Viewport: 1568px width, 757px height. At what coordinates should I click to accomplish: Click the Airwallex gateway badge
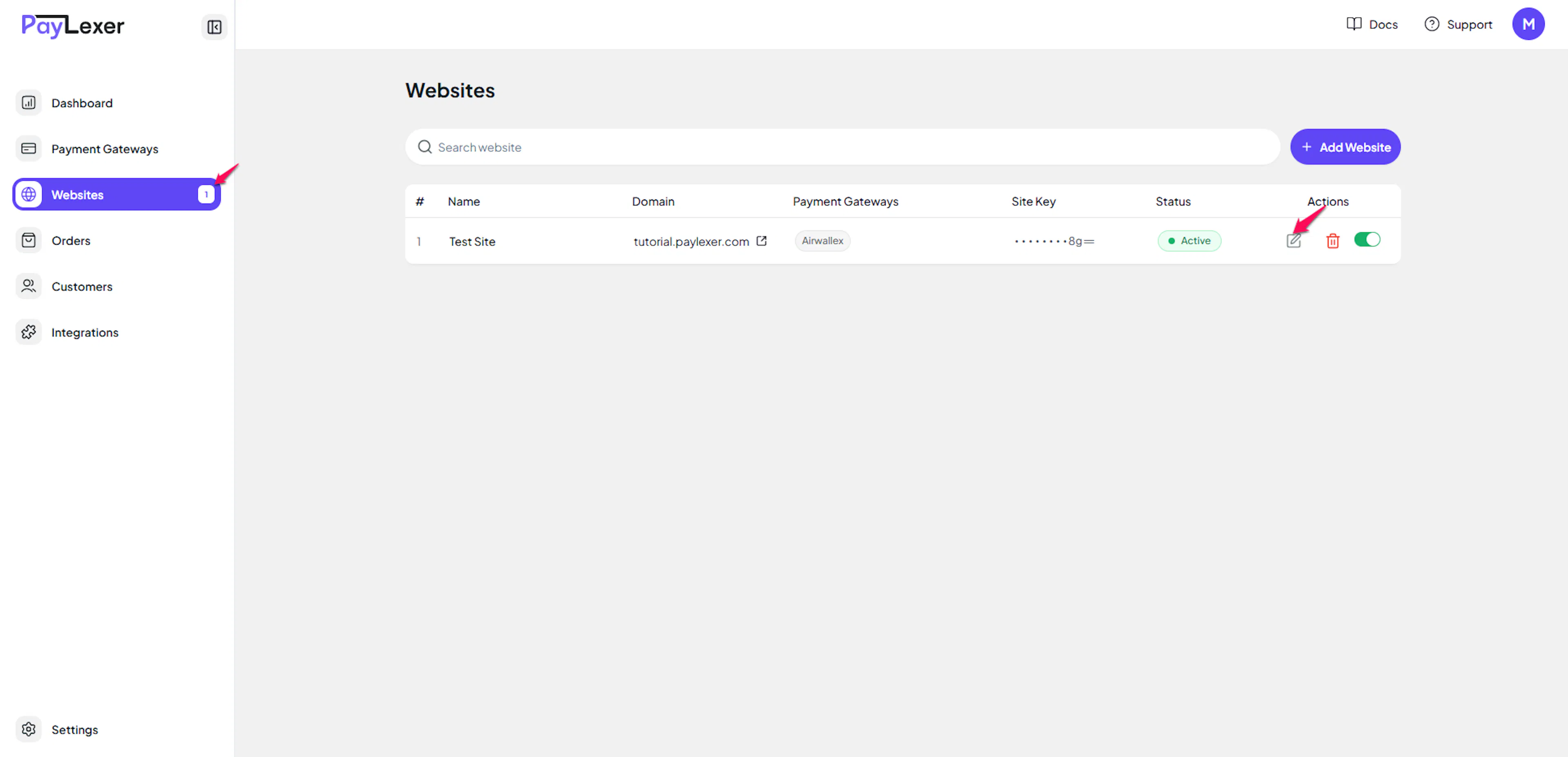822,241
